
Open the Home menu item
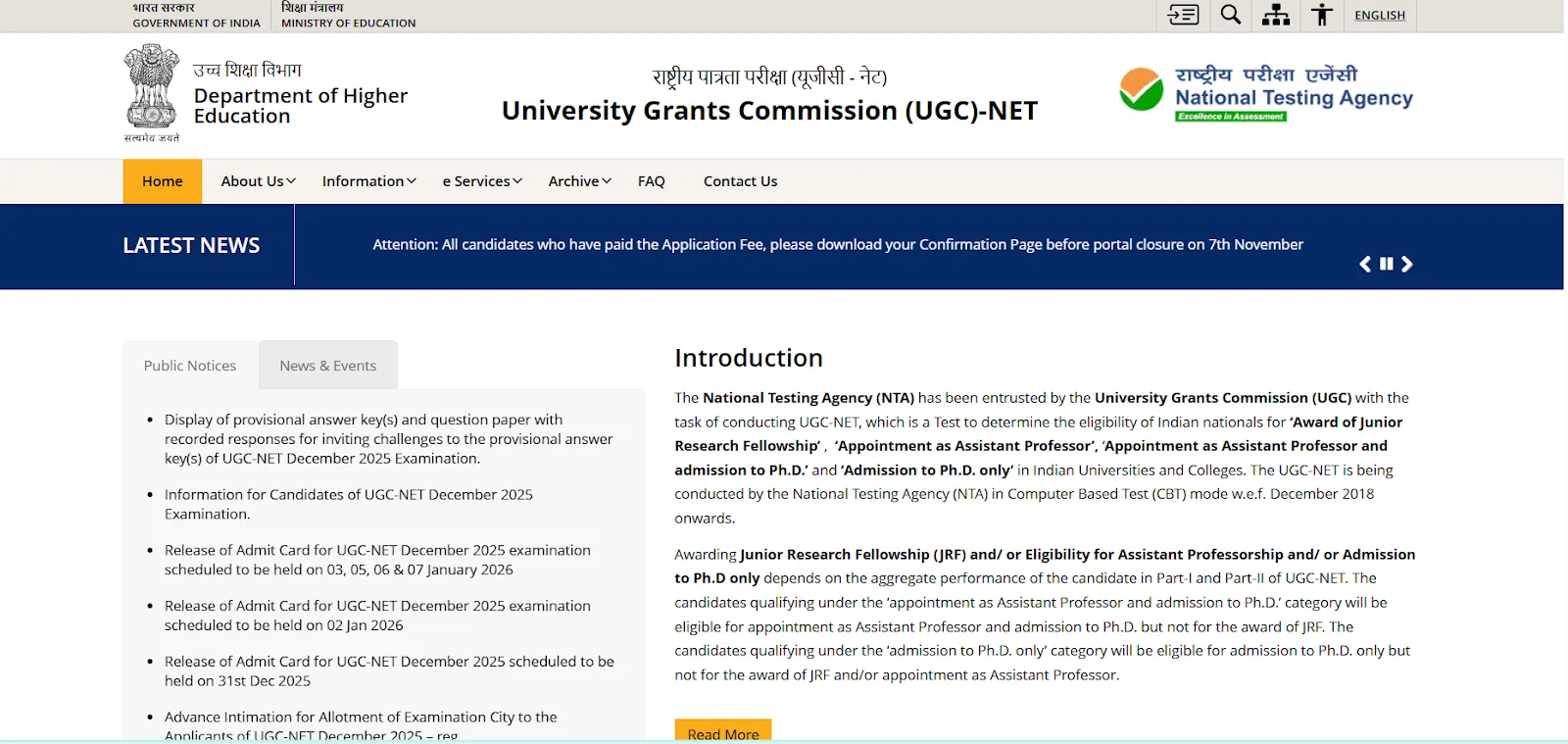[163, 181]
